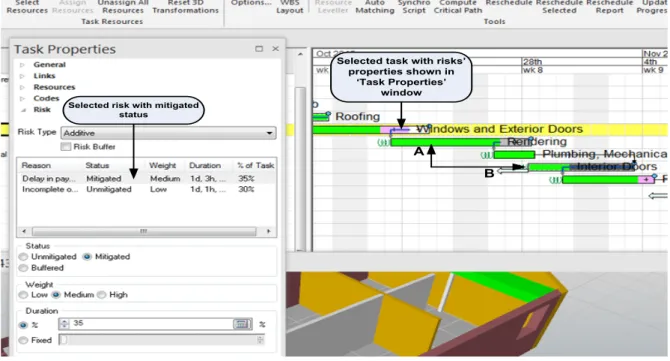
Task: Set weight to Low
Action: tap(23, 295)
